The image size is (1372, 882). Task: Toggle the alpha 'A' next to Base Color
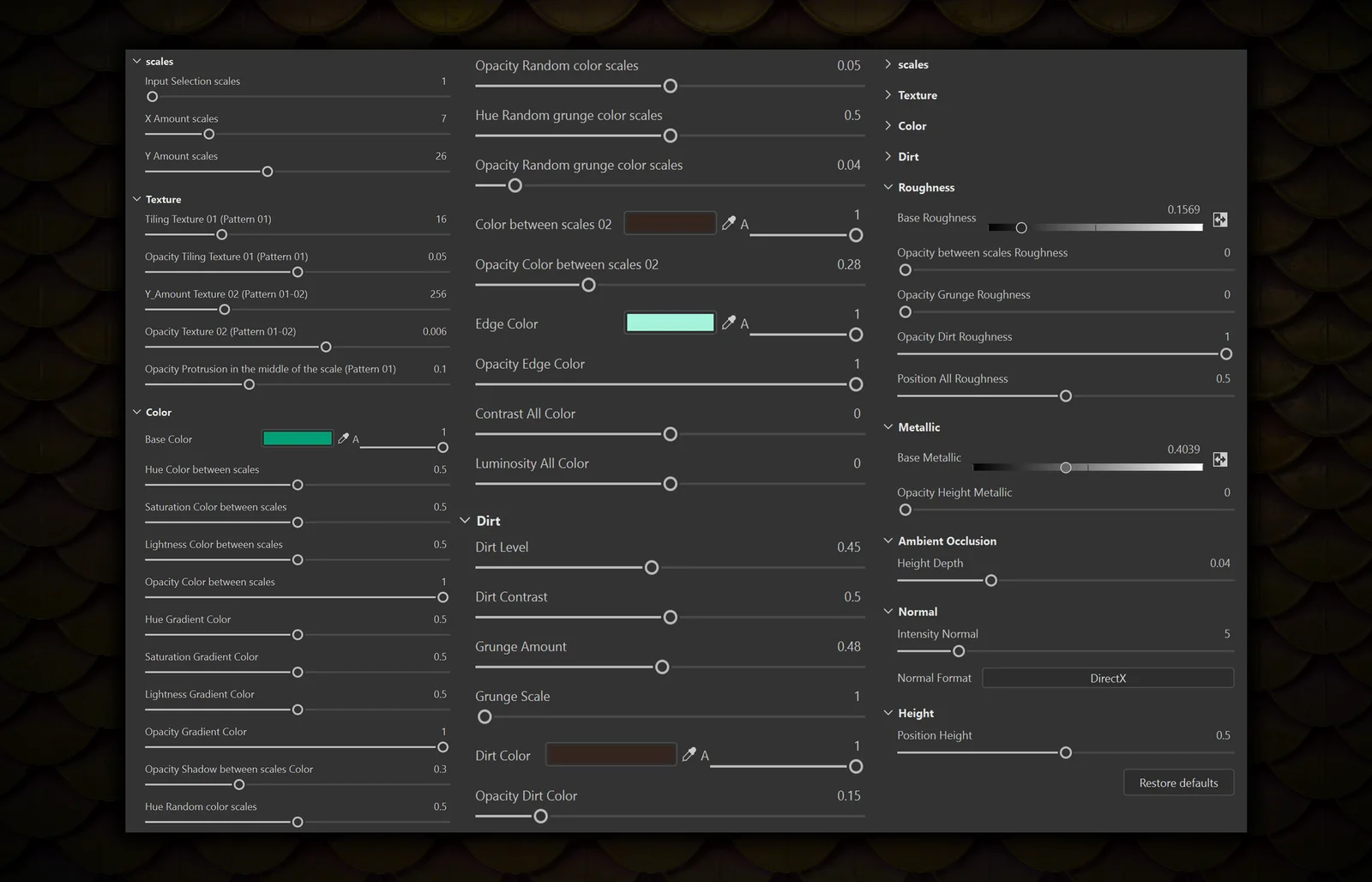click(355, 439)
